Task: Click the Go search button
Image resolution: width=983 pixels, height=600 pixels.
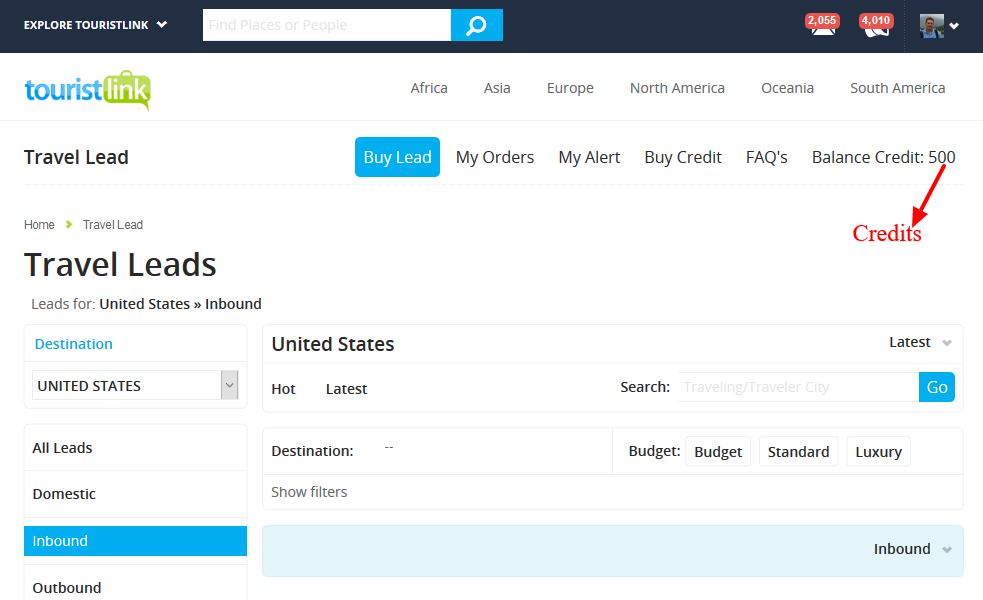Action: [x=937, y=387]
